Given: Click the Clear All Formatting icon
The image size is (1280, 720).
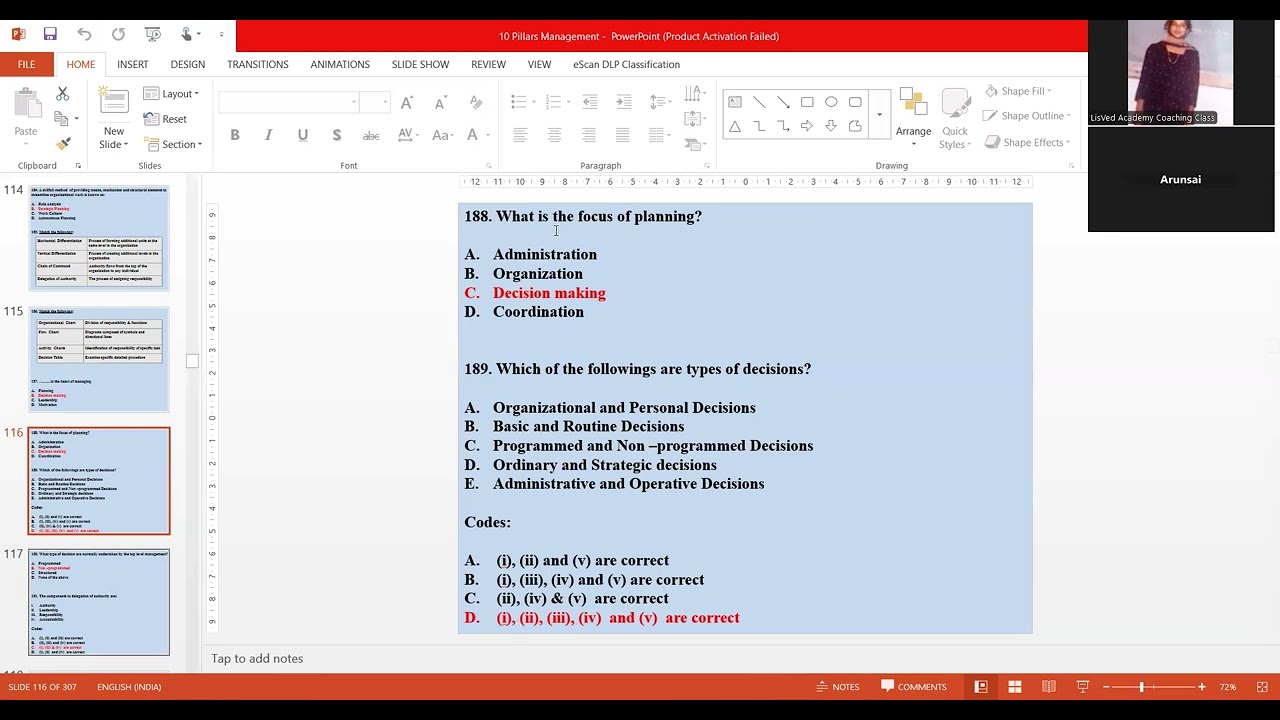Looking at the screenshot, I should [475, 103].
